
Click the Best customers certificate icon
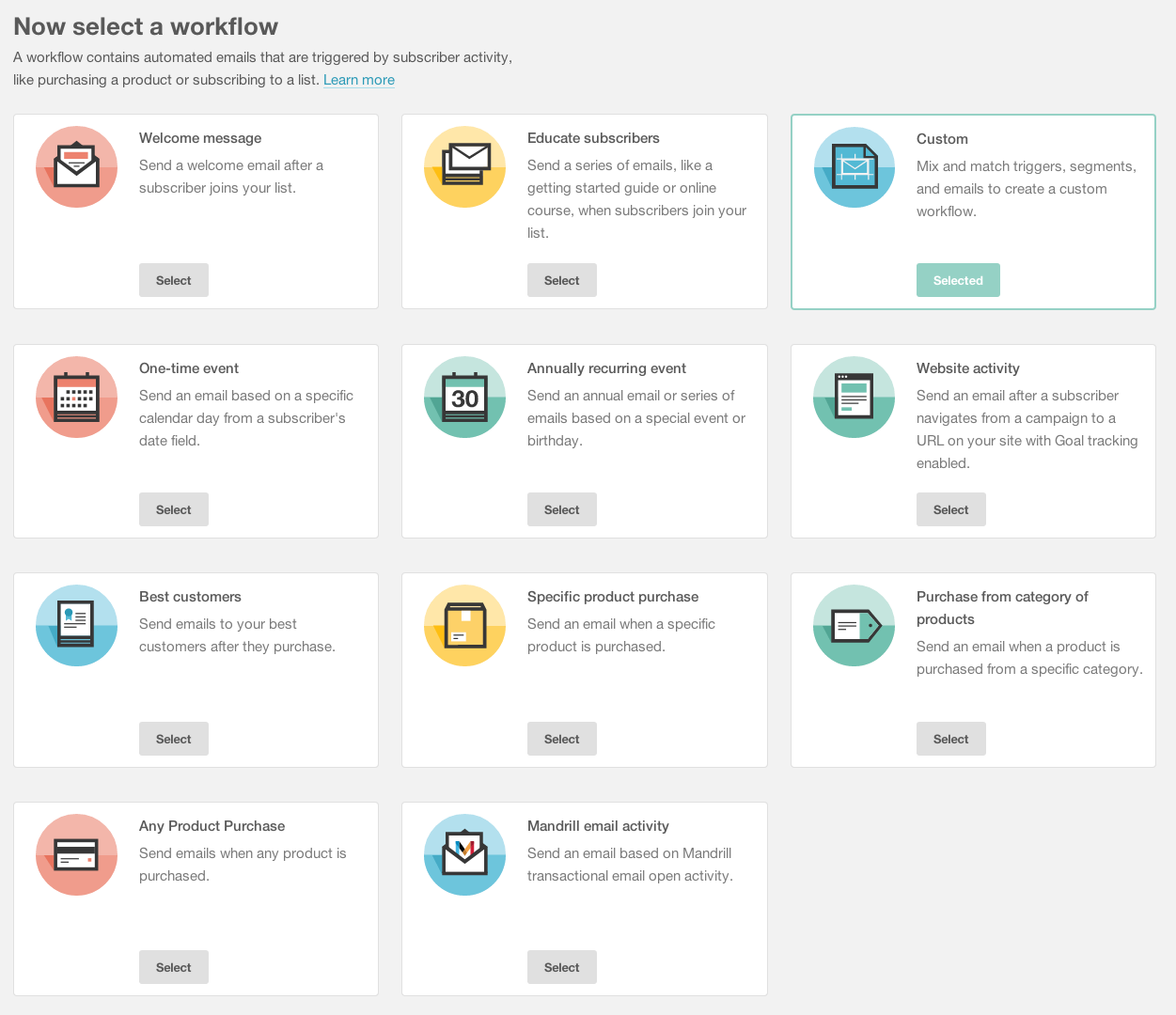click(77, 626)
